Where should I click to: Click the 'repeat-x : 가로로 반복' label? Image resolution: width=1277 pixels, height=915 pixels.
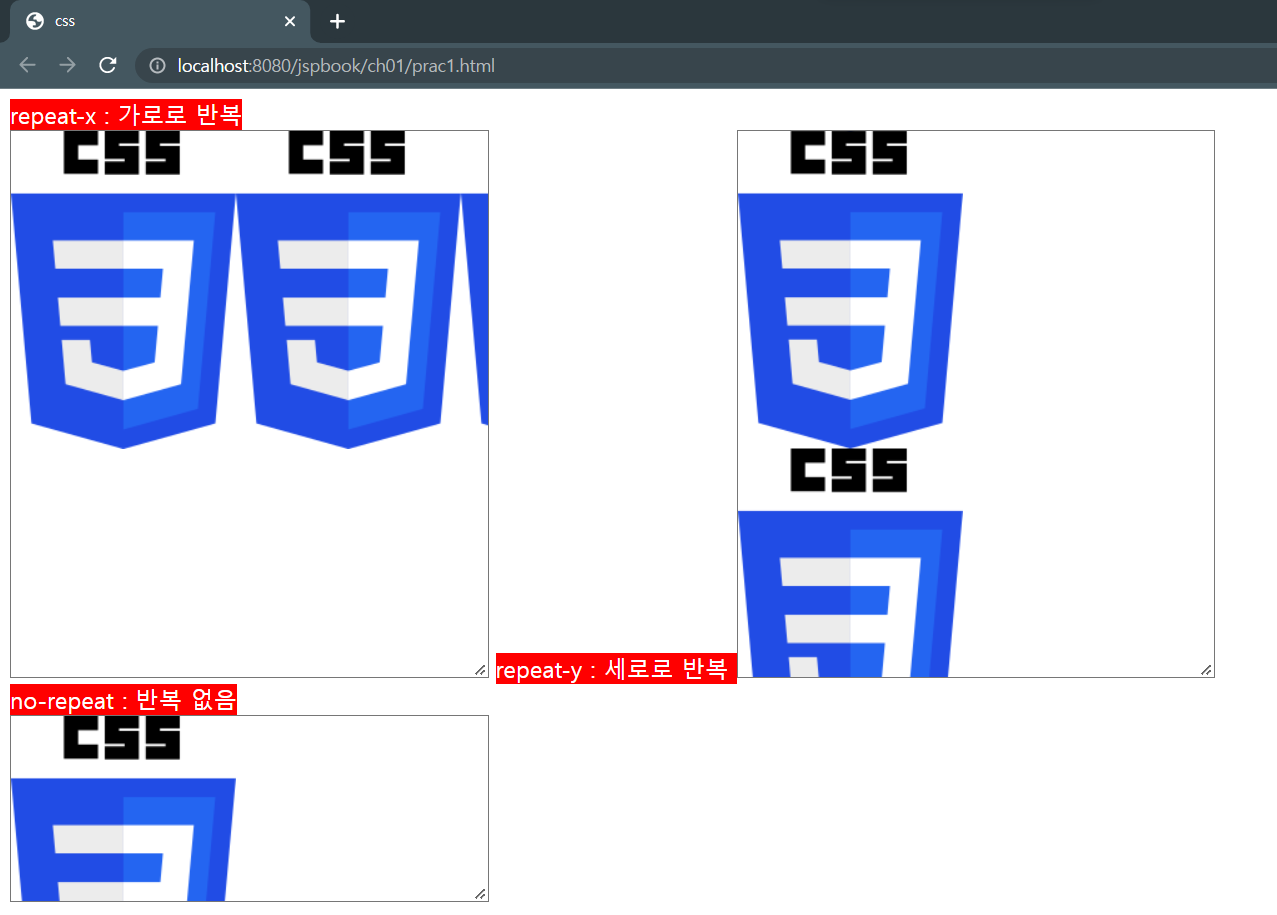click(126, 115)
